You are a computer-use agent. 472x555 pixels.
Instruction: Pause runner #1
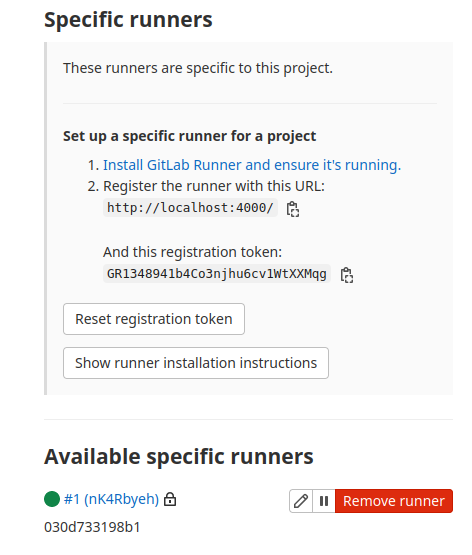click(x=324, y=501)
